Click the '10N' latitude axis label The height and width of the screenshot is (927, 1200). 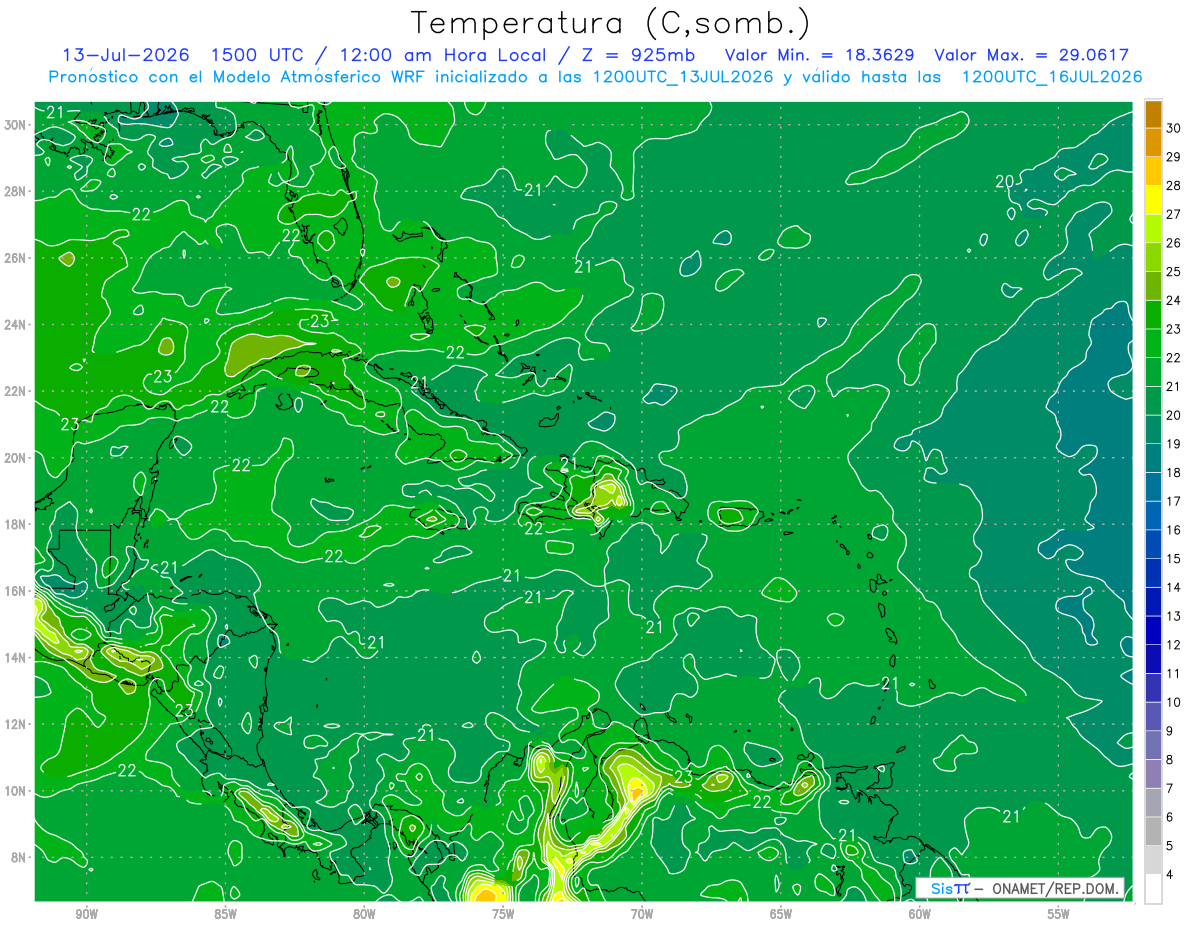[x=16, y=791]
